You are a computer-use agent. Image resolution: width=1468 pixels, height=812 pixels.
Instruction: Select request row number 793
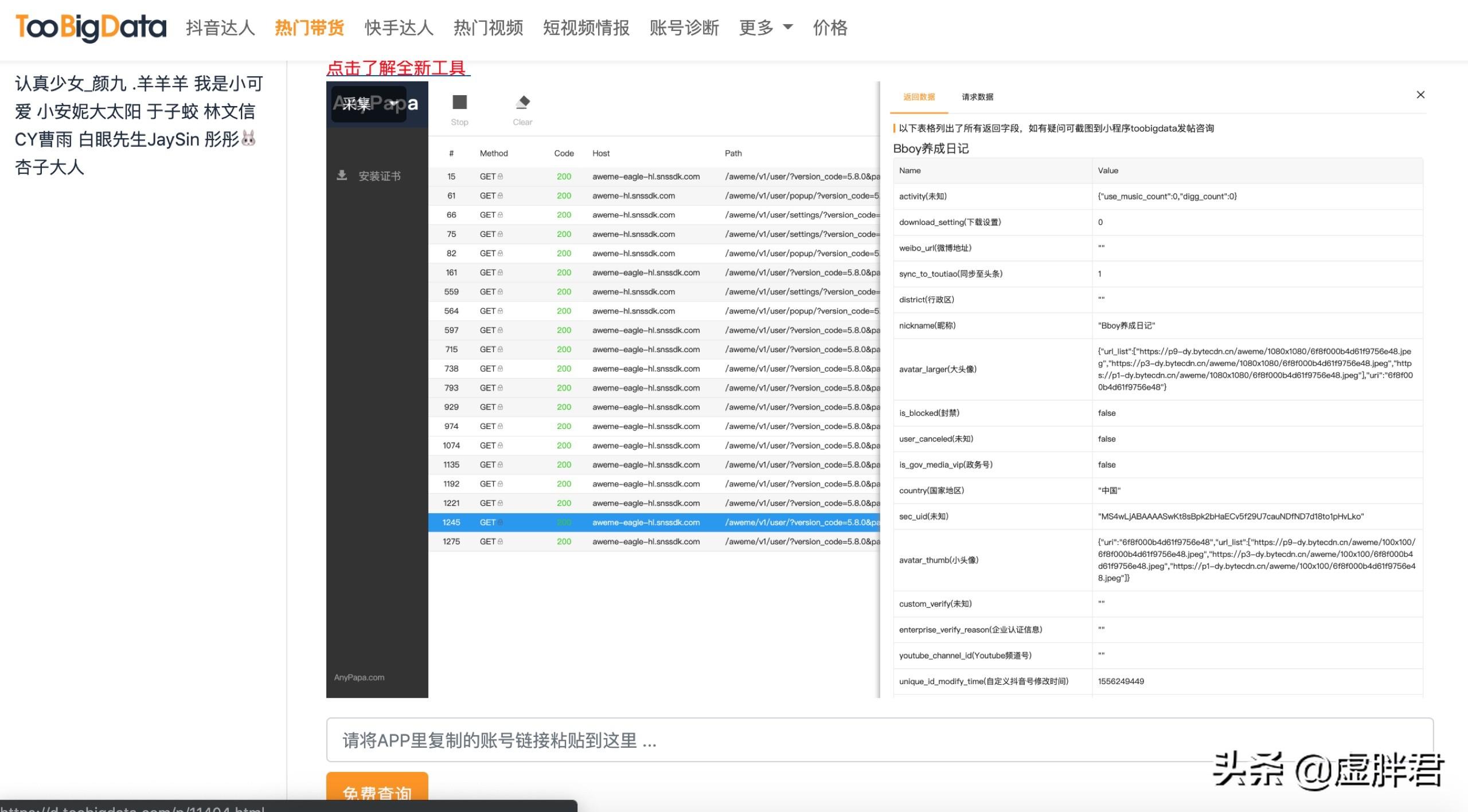pyautogui.click(x=654, y=388)
